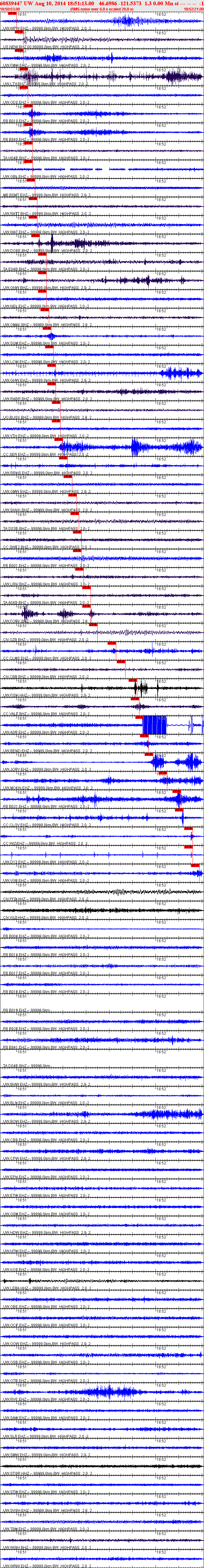Select the "TA D03D BHZ" station label
The image size is (204, 1568).
pos(16,528)
